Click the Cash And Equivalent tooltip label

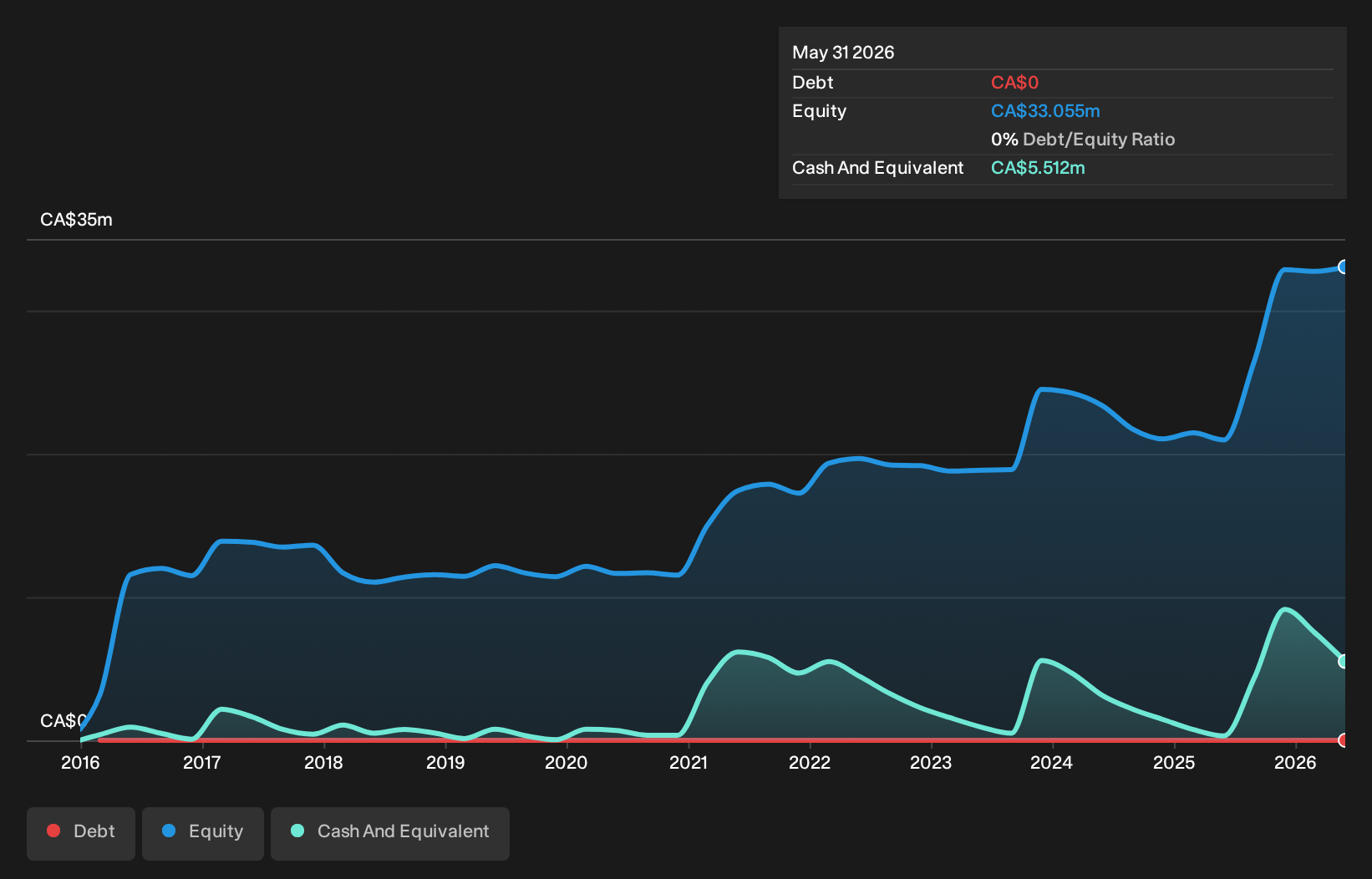[x=877, y=168]
